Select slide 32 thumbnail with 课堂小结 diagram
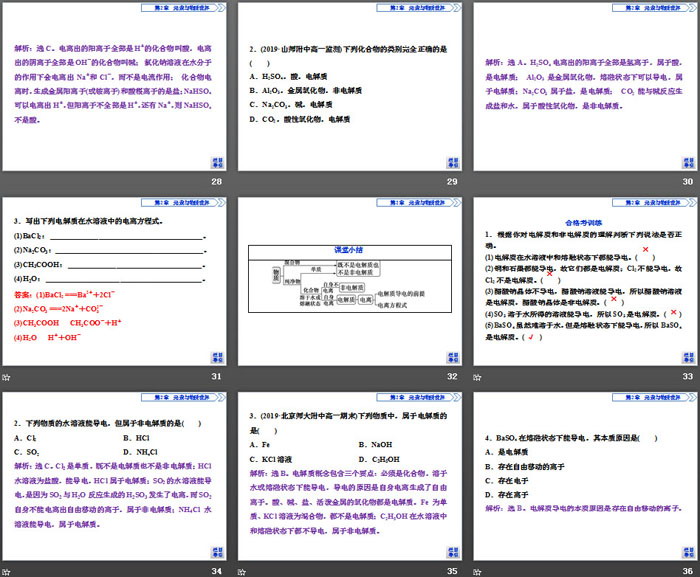 click(x=350, y=282)
